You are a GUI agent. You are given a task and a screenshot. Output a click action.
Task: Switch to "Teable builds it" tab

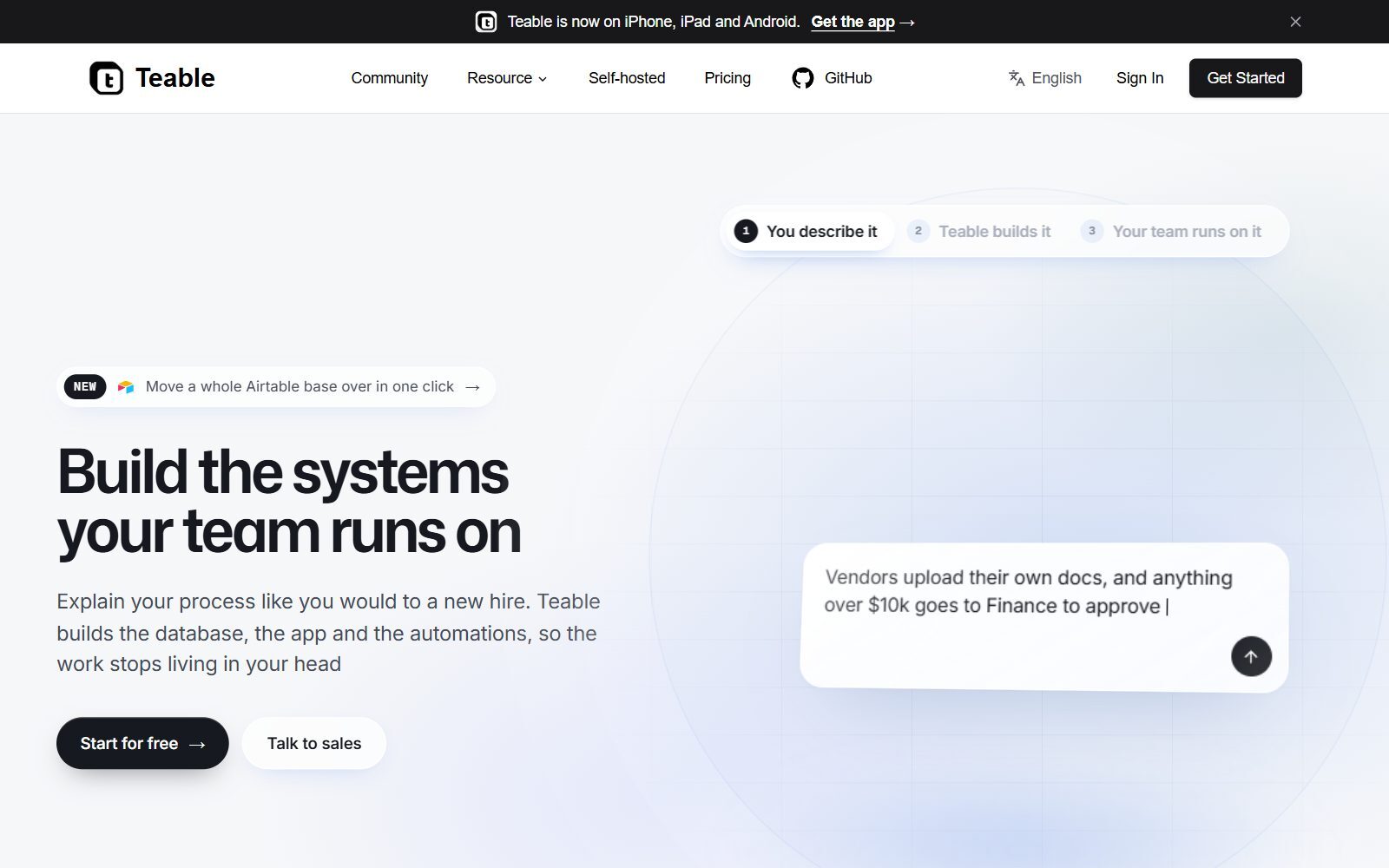click(980, 232)
